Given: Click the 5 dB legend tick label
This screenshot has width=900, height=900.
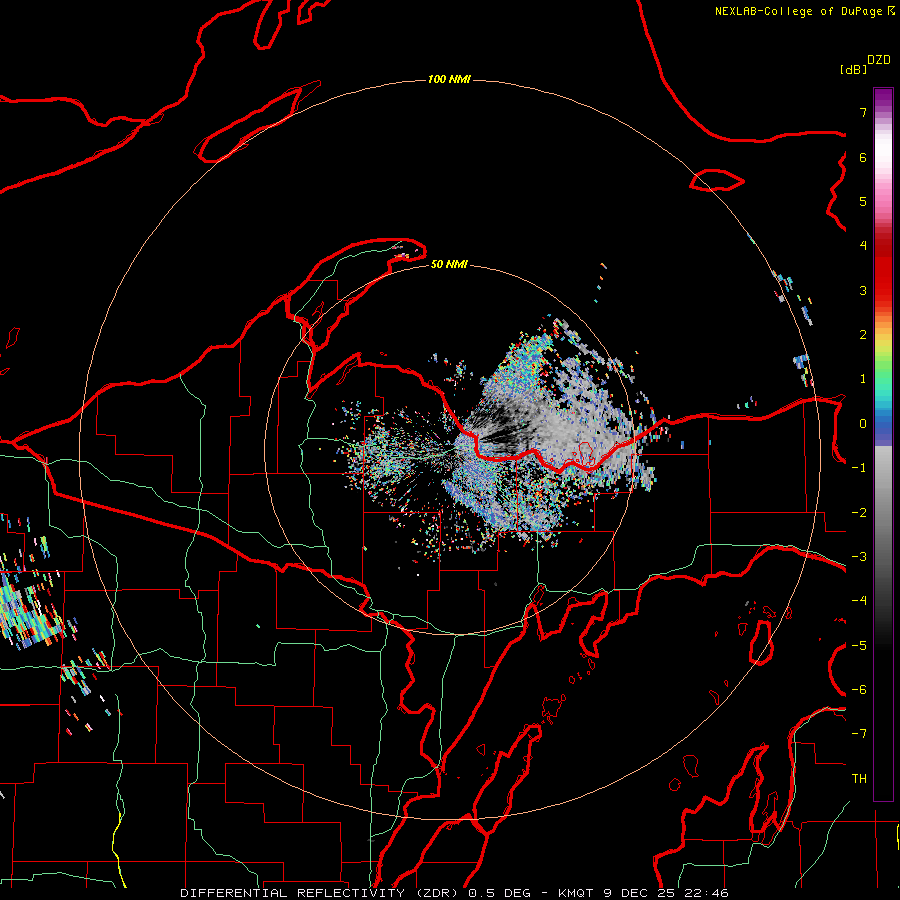Looking at the screenshot, I should pyautogui.click(x=863, y=201).
